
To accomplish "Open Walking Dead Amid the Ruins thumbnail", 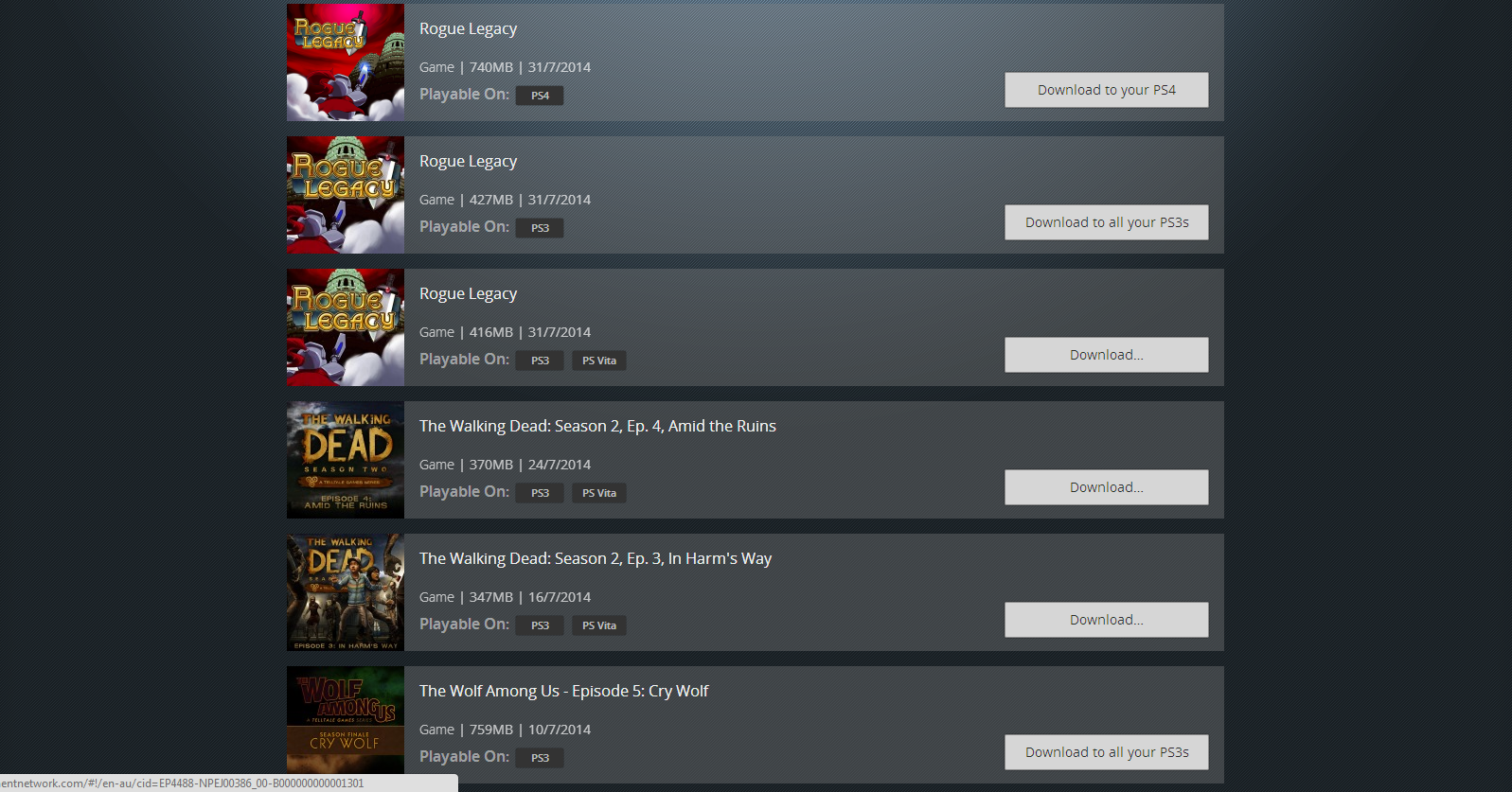I will pyautogui.click(x=346, y=460).
